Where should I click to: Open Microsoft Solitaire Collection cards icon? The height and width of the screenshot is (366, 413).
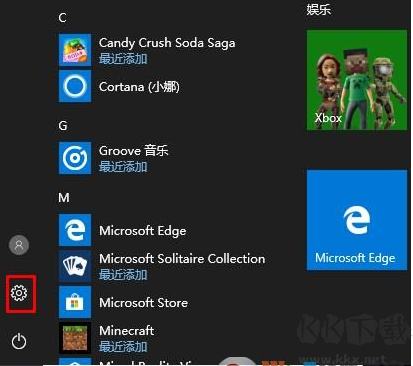(75, 266)
